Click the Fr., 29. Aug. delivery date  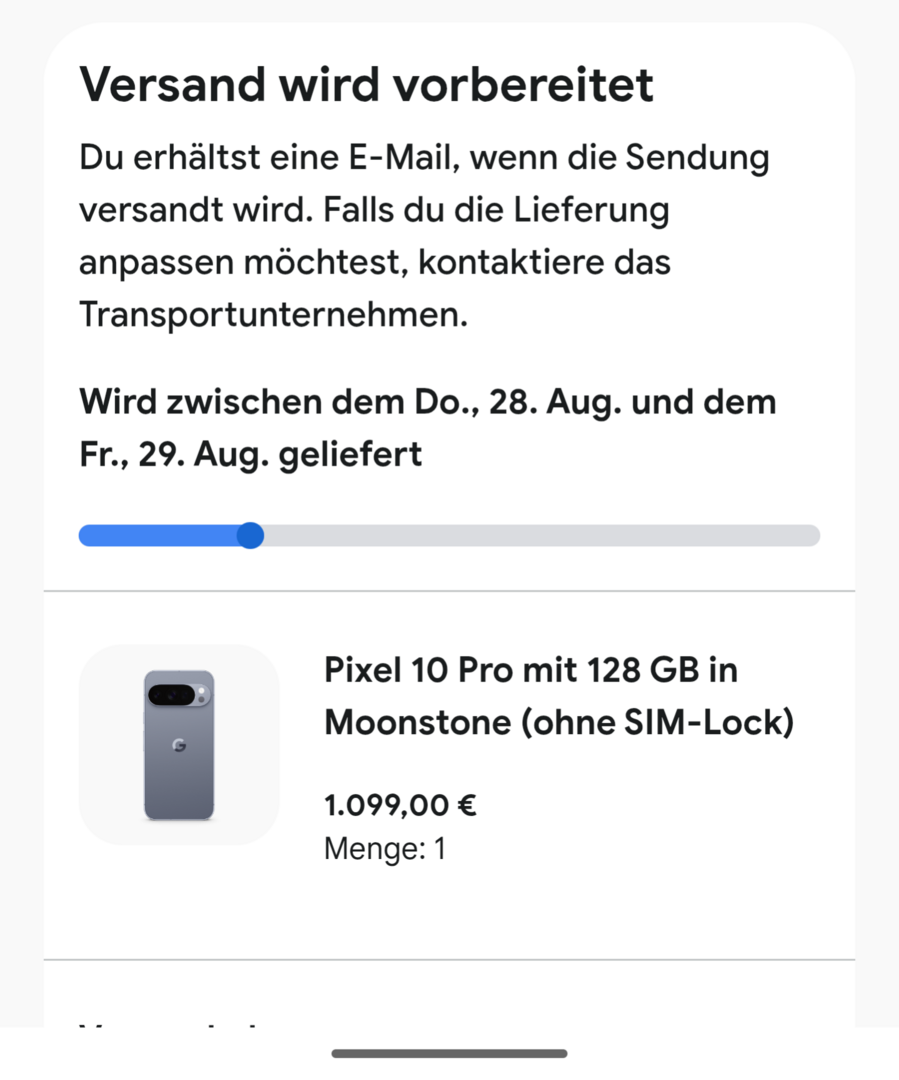click(x=160, y=455)
